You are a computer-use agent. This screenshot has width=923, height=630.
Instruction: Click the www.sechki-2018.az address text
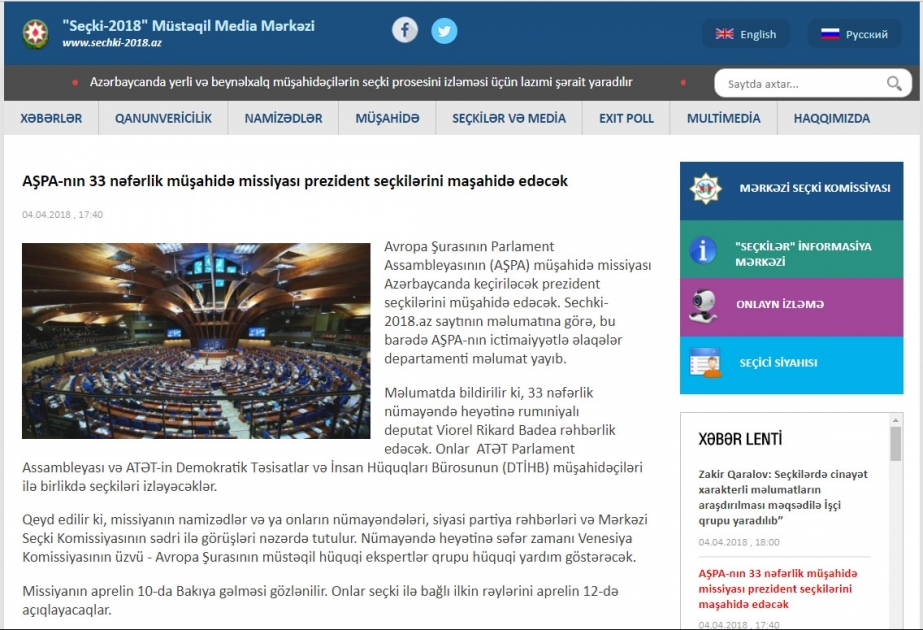tap(112, 43)
